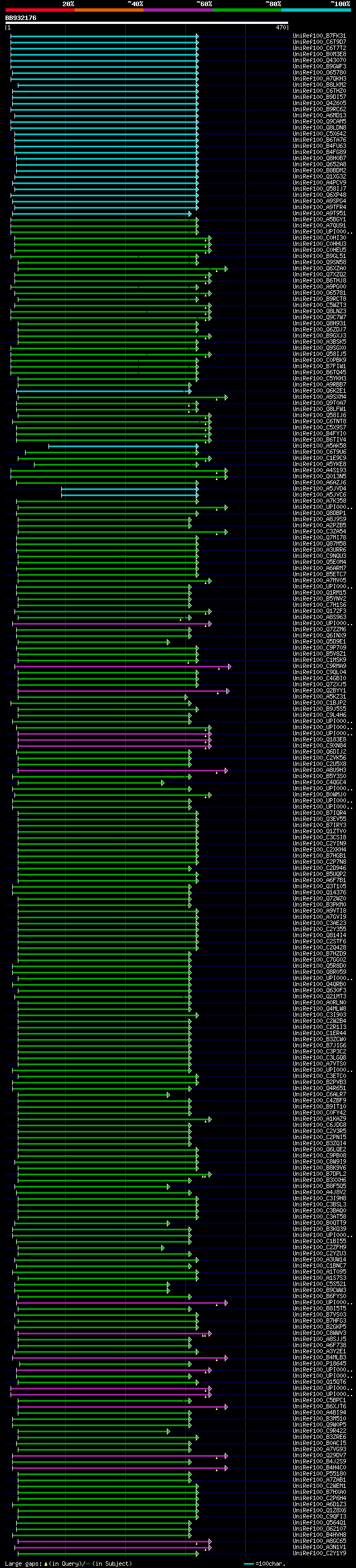Image resolution: width=356 pixels, height=1568 pixels.
Task: Click the purple ~60% identity color band
Action: tap(179, 10)
